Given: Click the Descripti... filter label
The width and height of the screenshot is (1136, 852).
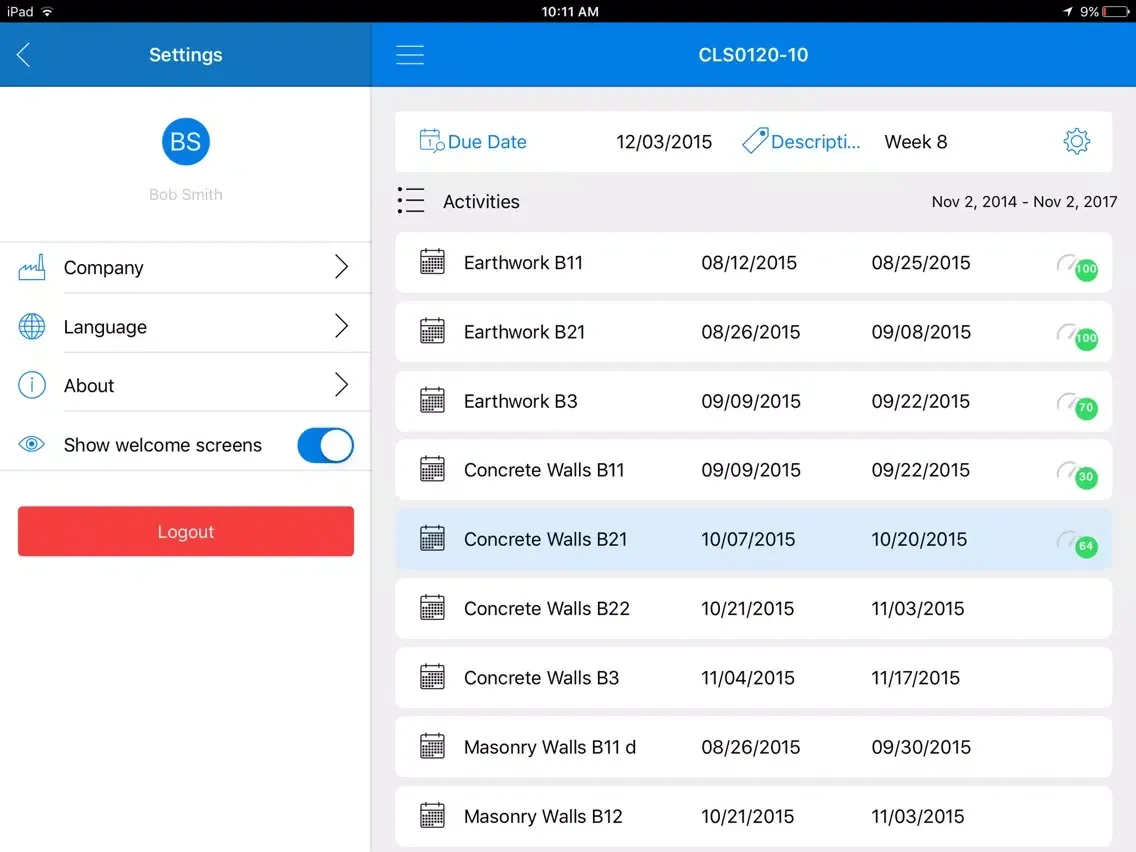Looking at the screenshot, I should pos(815,142).
